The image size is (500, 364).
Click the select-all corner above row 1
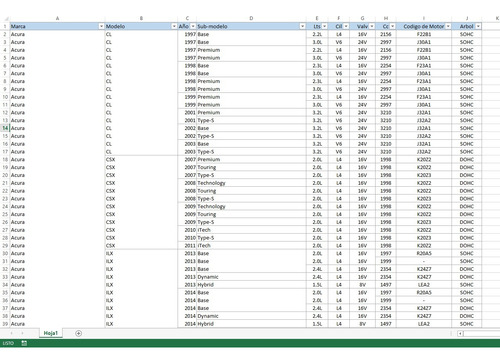click(5, 18)
